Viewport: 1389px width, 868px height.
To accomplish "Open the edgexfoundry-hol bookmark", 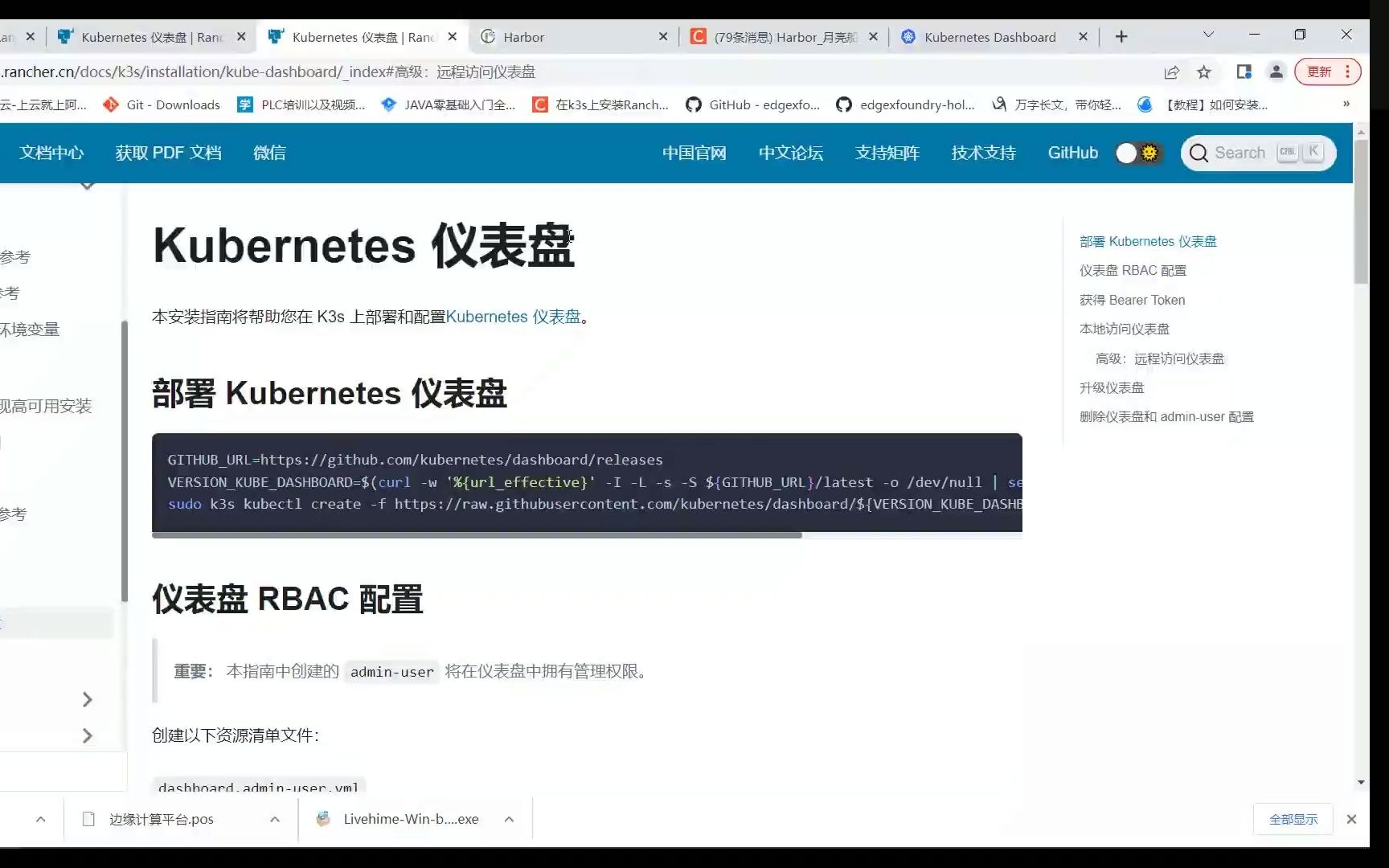I will click(905, 104).
